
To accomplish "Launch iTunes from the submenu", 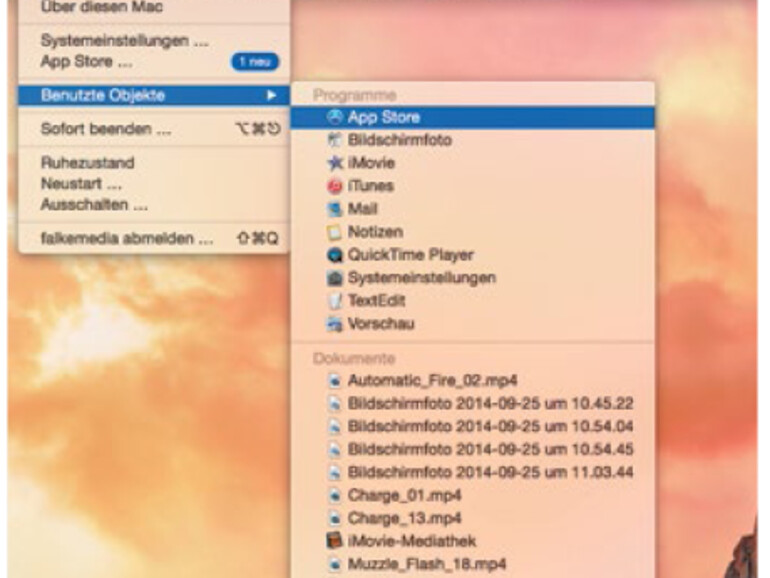I will coord(472,186).
